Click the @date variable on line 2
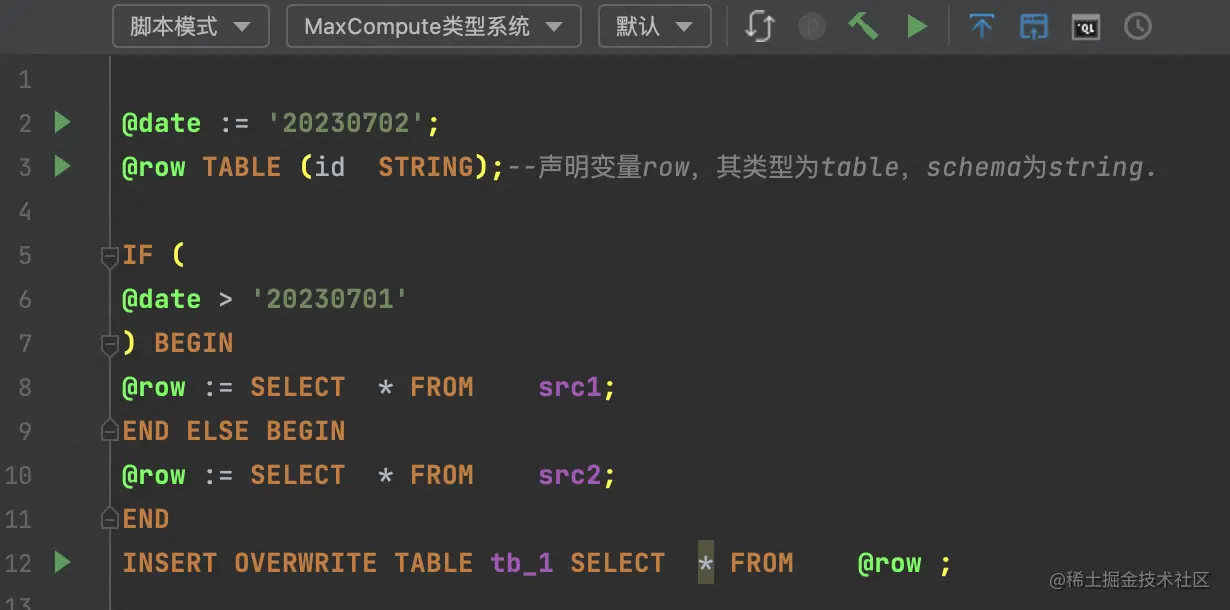Viewport: 1230px width, 610px height. coord(162,123)
